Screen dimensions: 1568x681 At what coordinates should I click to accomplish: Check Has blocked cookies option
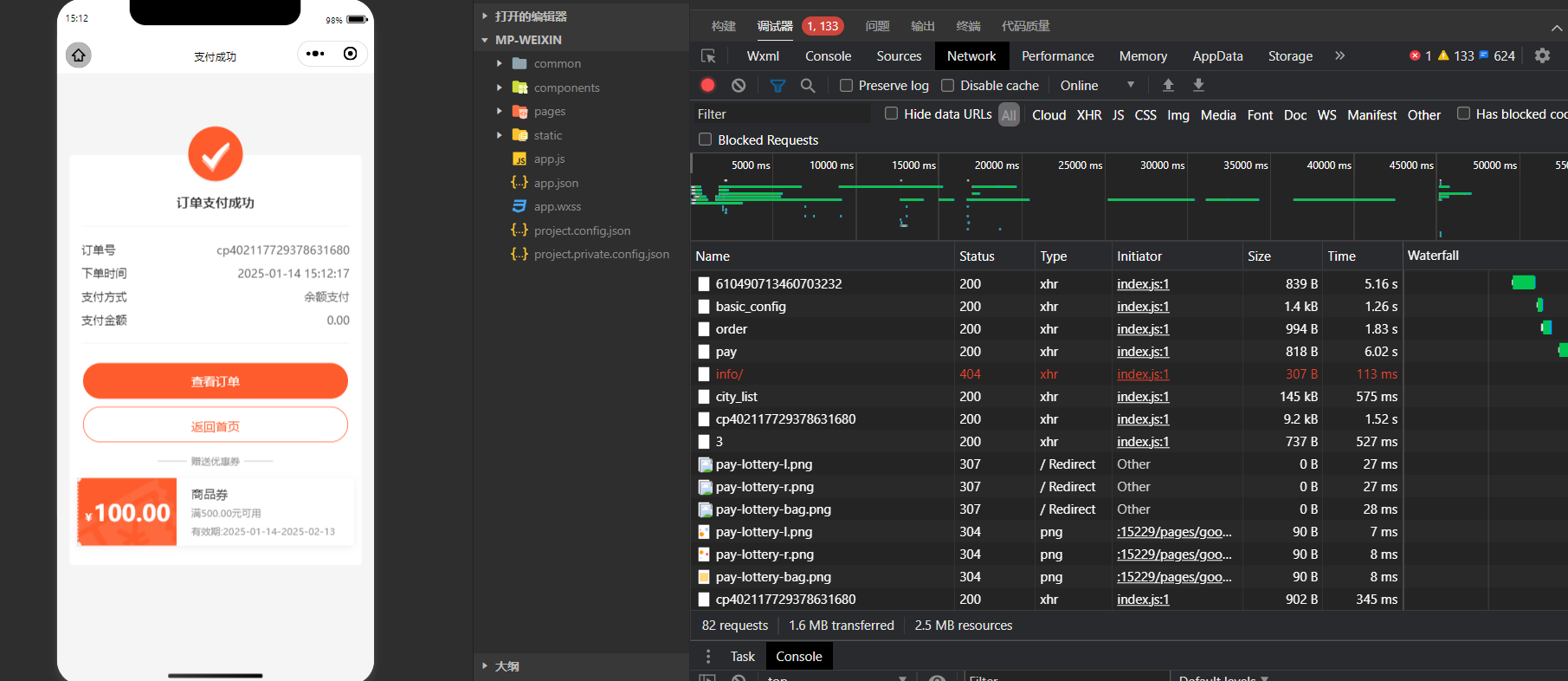click(1463, 114)
